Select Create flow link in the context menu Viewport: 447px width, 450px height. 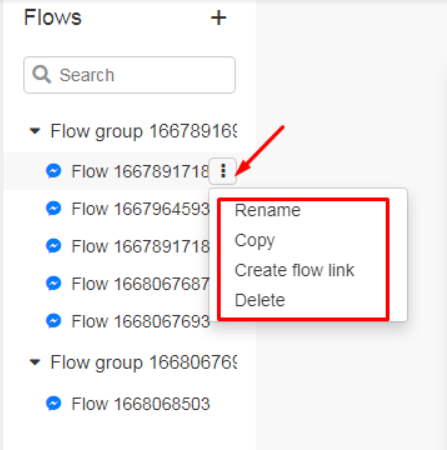click(x=294, y=270)
